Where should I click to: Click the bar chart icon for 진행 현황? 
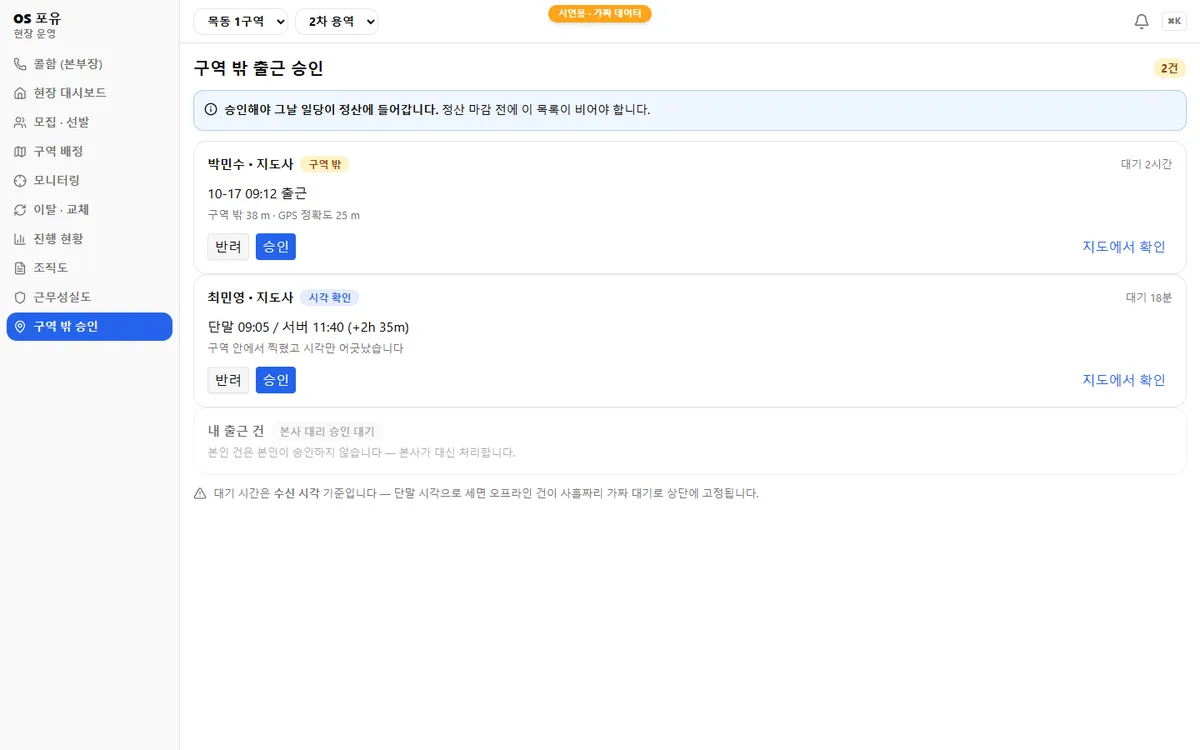(20, 239)
